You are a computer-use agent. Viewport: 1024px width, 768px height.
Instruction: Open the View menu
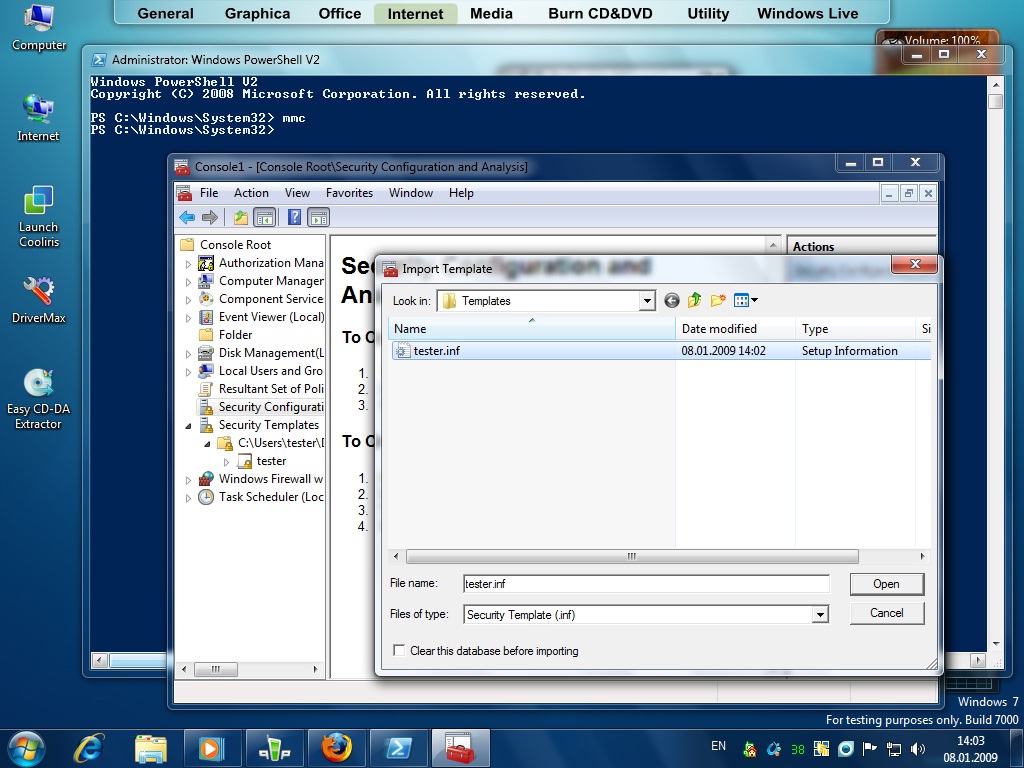coord(297,193)
